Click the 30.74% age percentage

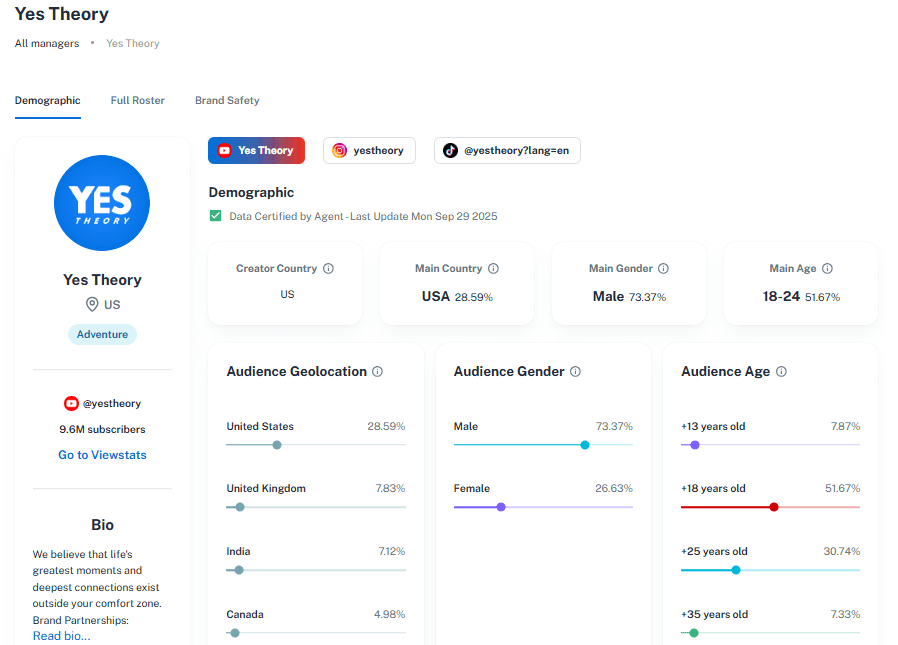[841, 552]
